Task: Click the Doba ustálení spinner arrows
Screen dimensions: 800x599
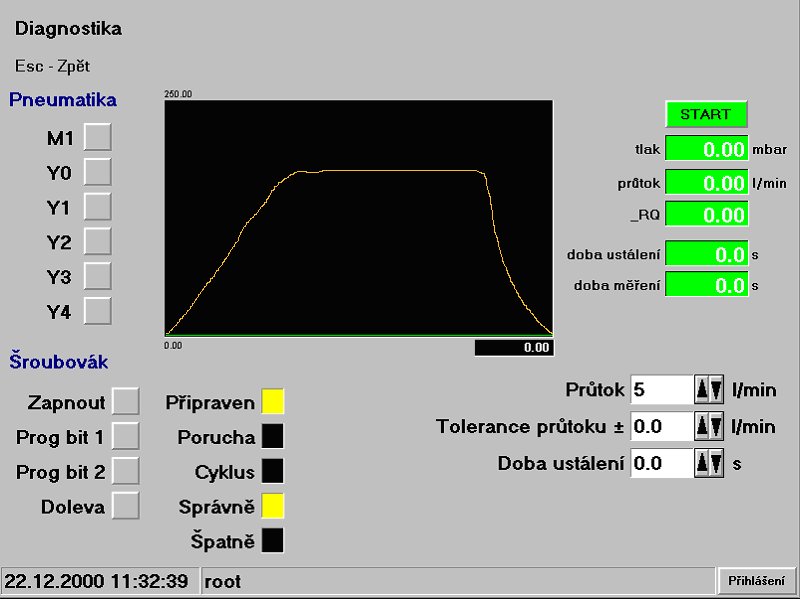Action: tap(709, 463)
